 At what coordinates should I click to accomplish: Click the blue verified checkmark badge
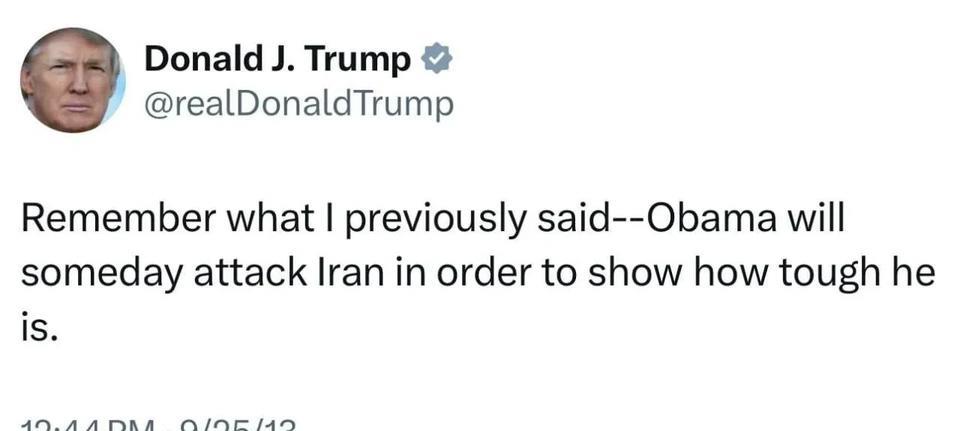tap(436, 60)
